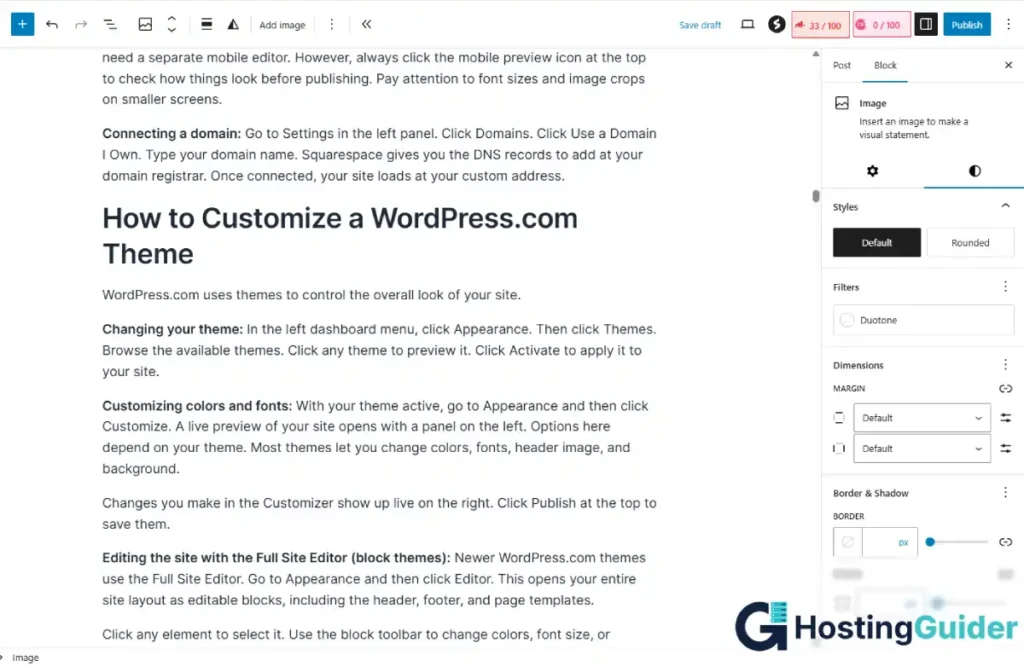Switch to the Block tab

tap(885, 65)
